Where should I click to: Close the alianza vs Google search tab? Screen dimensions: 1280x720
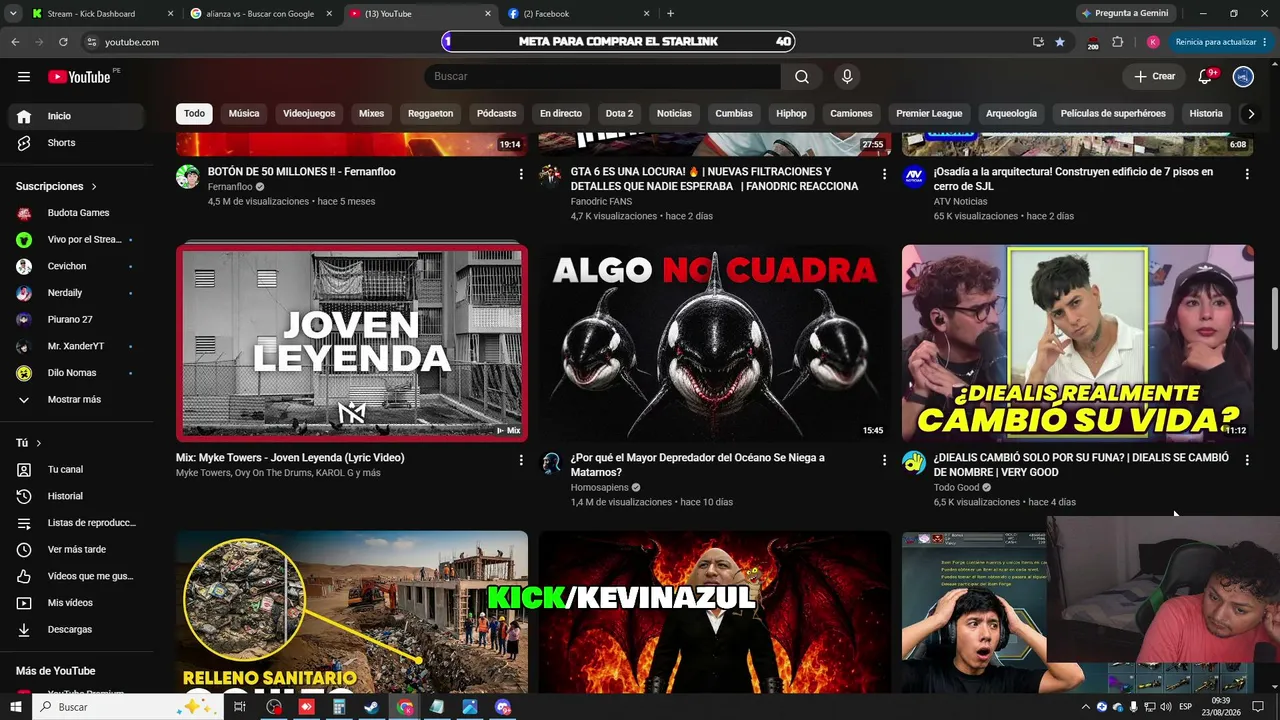point(329,14)
